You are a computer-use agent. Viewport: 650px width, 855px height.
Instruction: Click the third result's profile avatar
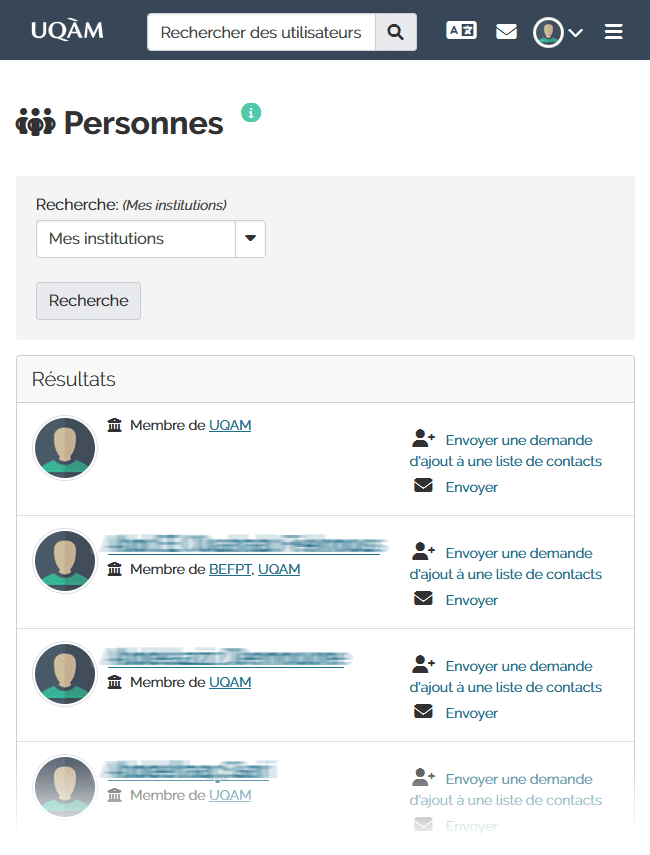[65, 674]
